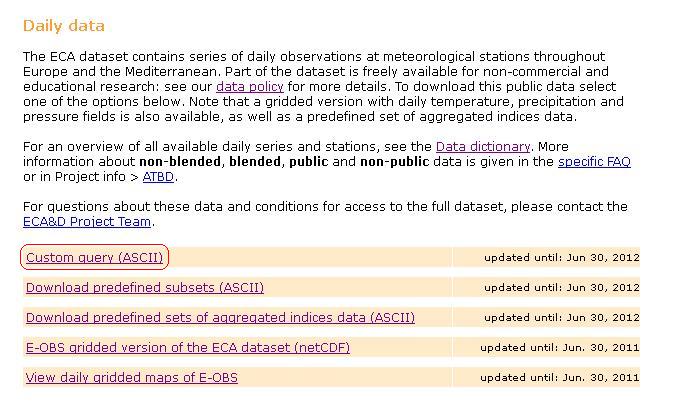Open Download predefined subsets (ASCII)
The image size is (682, 417).
tap(145, 287)
